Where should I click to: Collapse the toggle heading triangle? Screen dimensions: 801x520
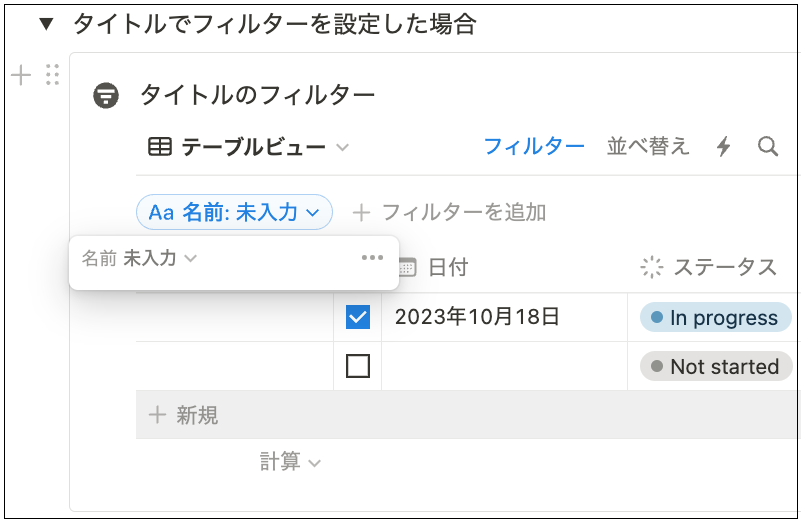click(45, 25)
